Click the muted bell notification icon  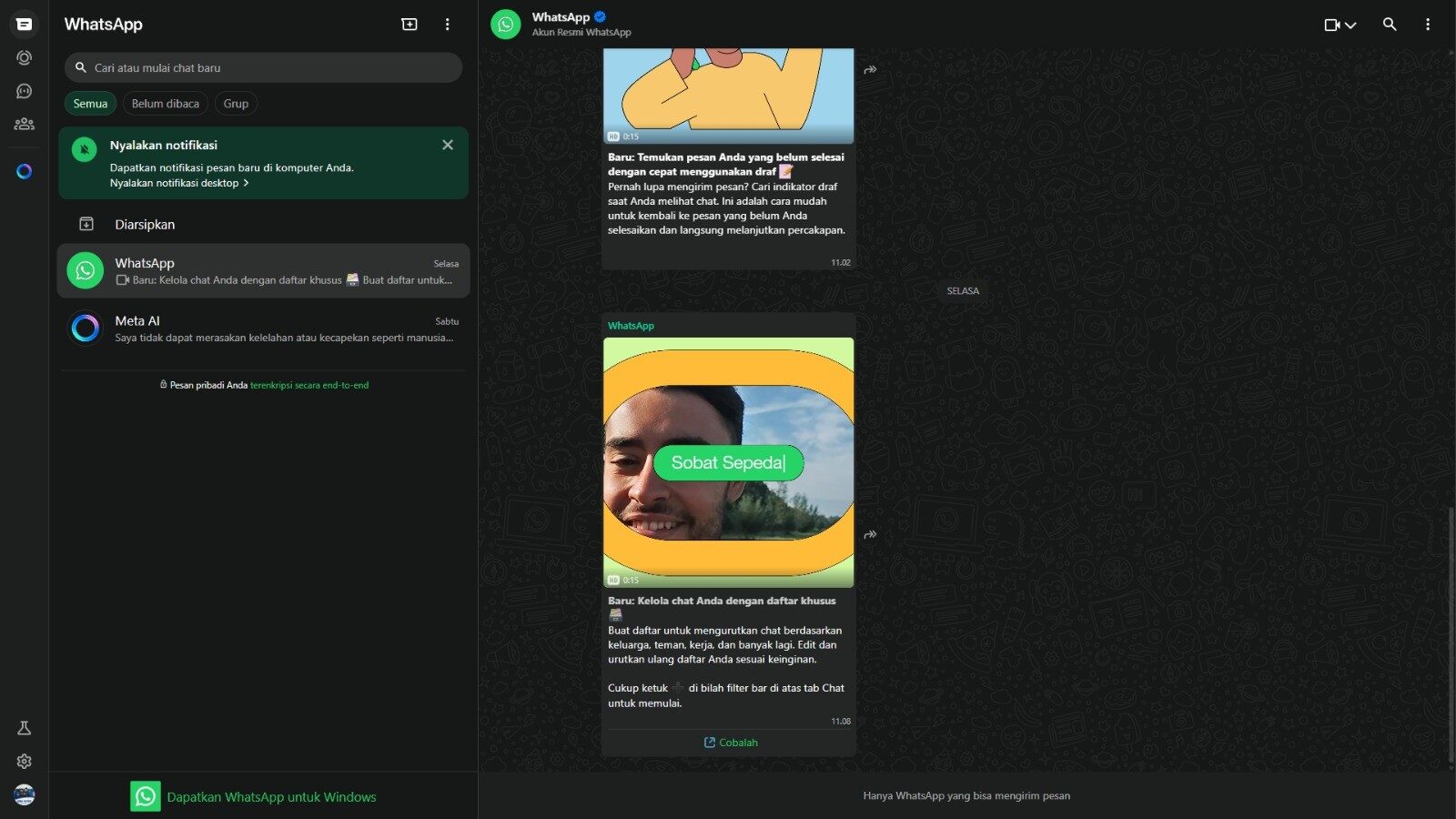pyautogui.click(x=85, y=149)
